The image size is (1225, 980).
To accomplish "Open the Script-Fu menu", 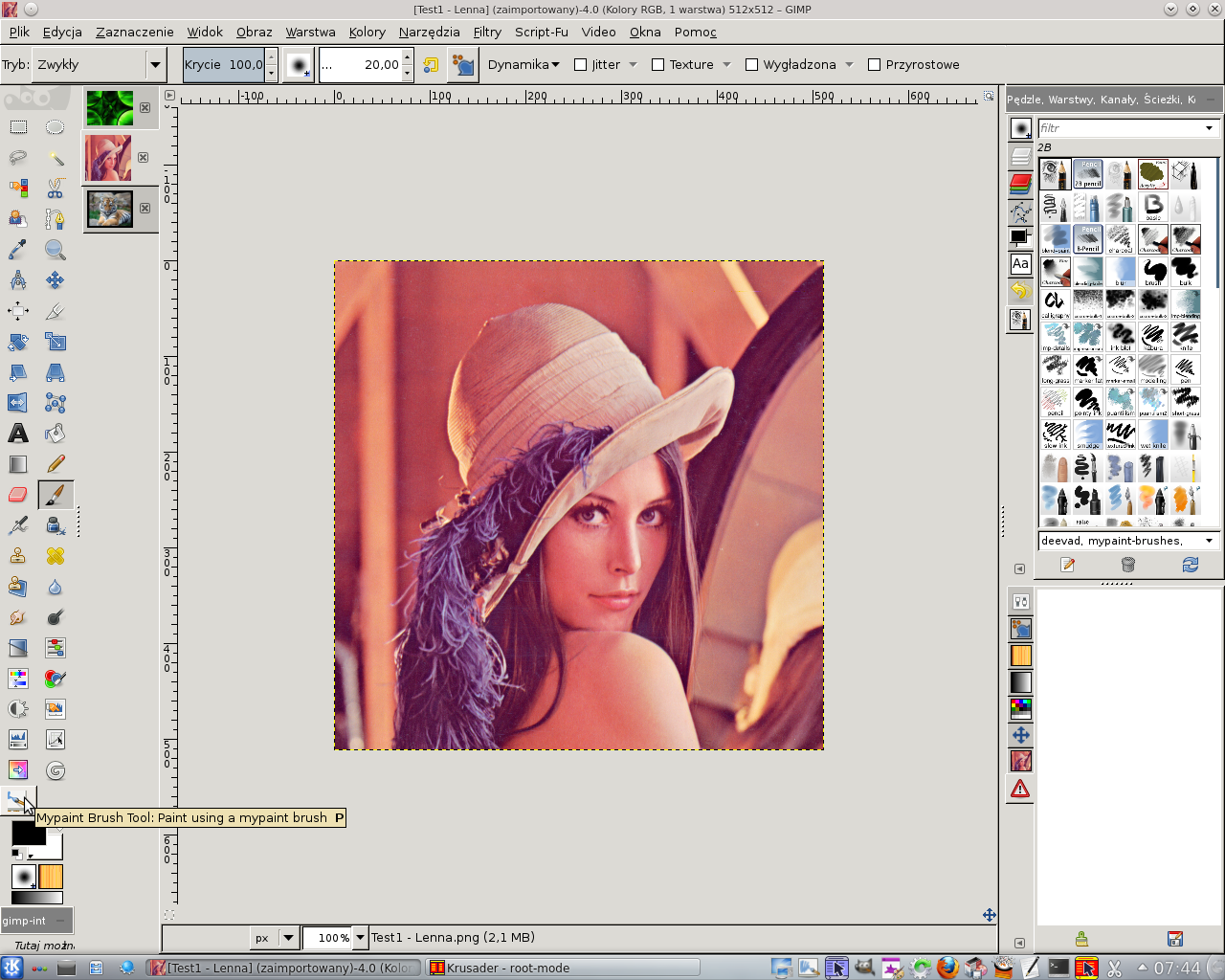I will click(x=541, y=32).
